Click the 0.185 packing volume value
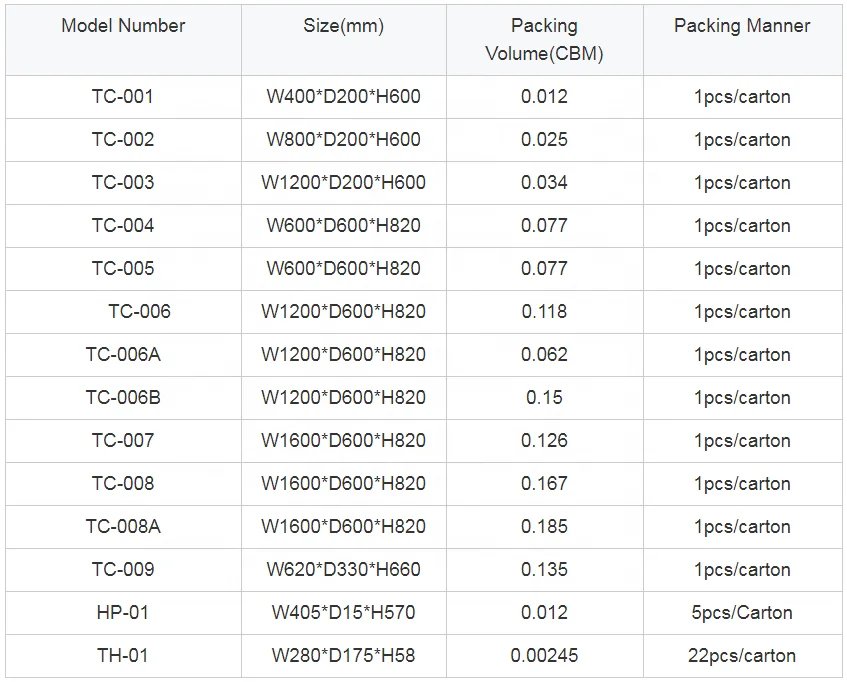This screenshot has height=682, width=847. (544, 527)
